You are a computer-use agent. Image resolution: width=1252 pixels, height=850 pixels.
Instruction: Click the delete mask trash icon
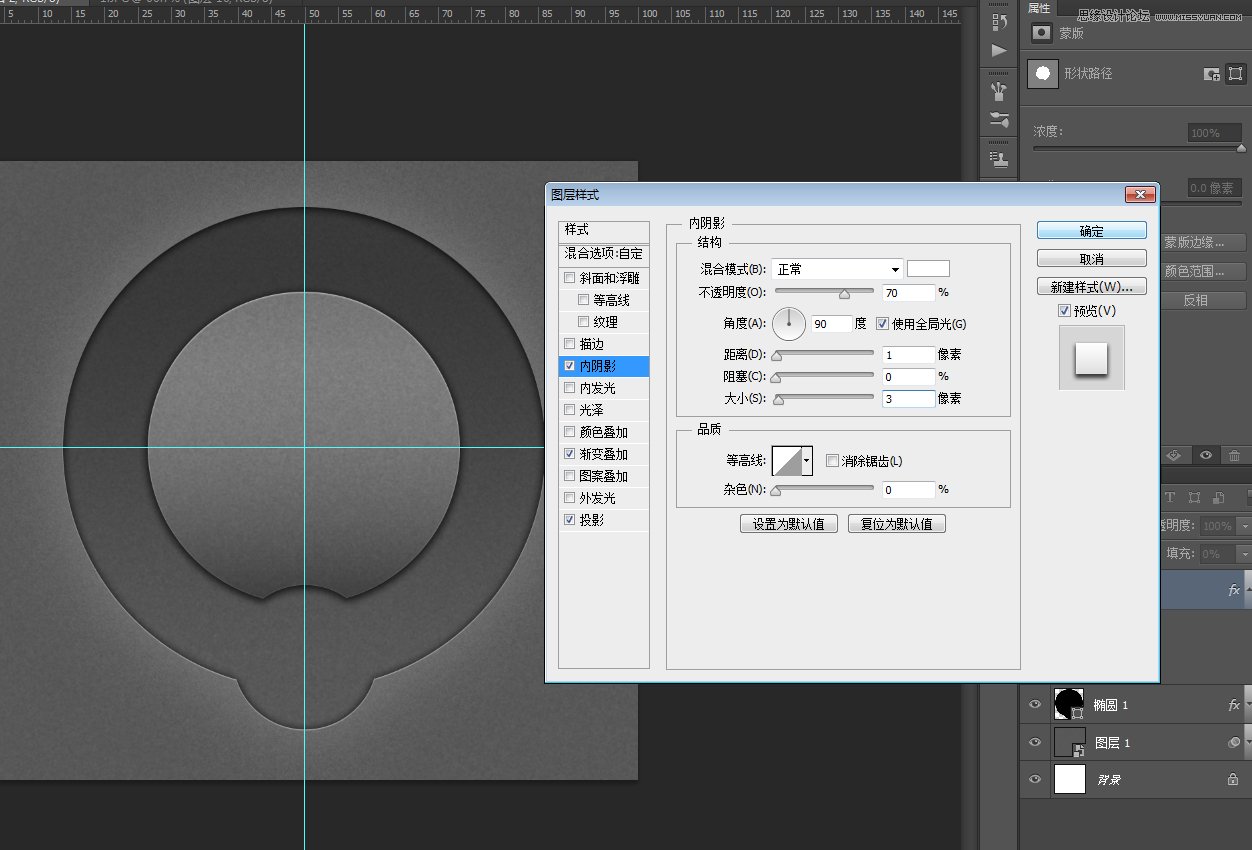1235,455
